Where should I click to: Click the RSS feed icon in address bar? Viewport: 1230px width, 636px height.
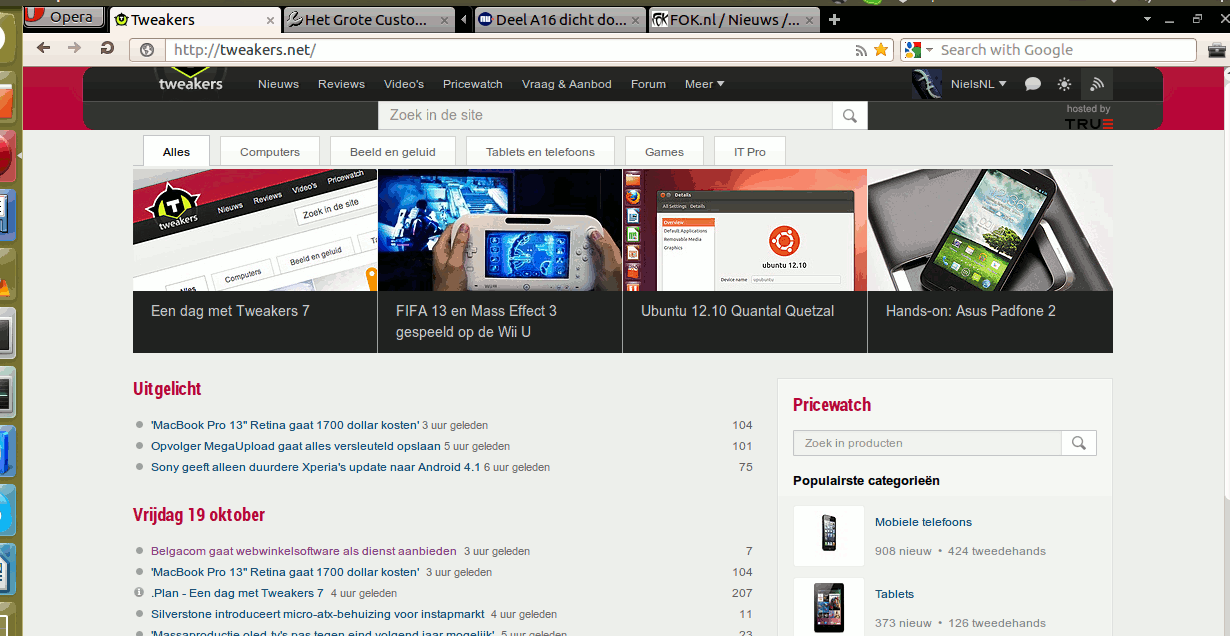coord(861,50)
